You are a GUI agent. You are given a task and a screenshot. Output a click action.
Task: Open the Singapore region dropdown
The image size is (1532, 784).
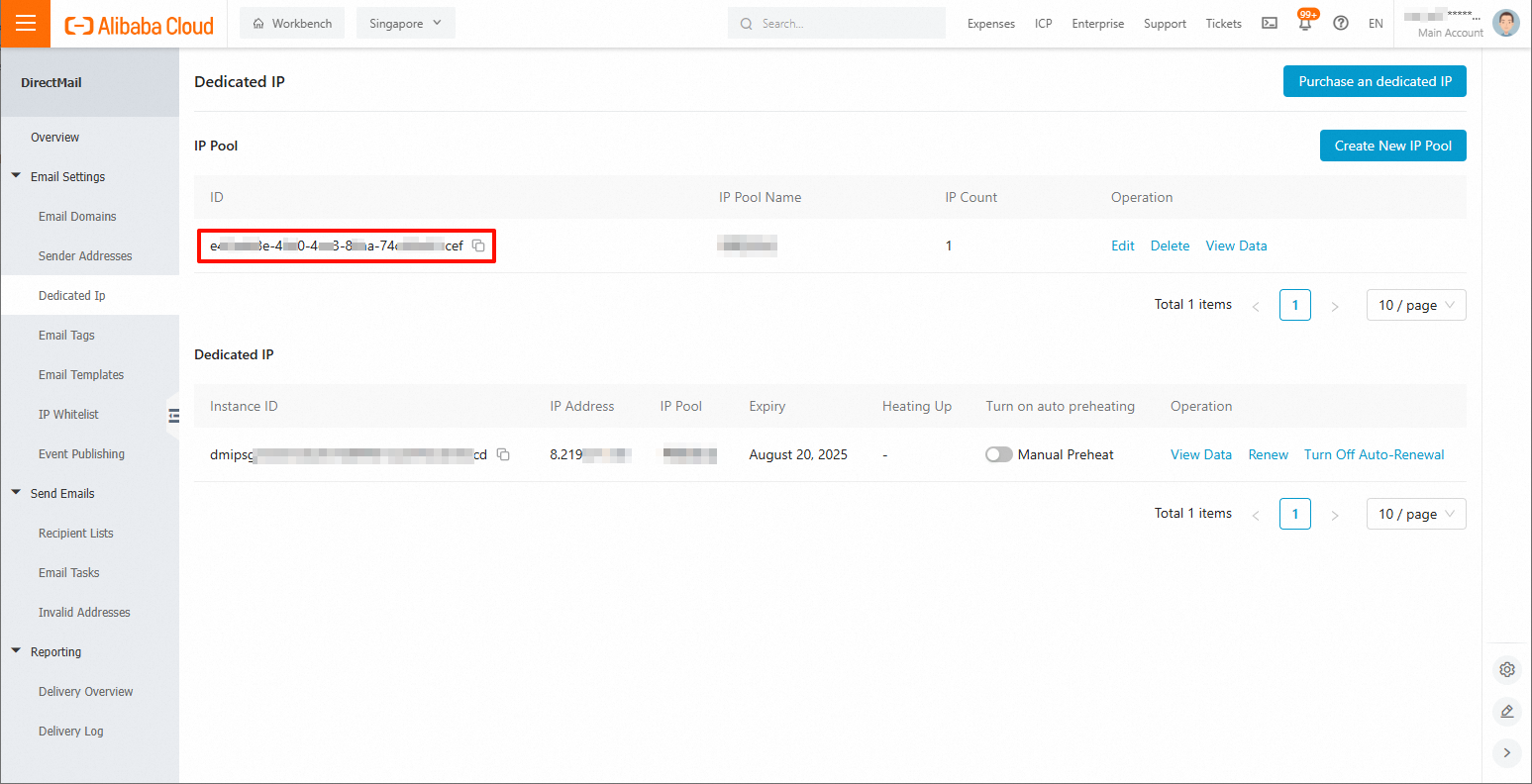[x=406, y=24]
